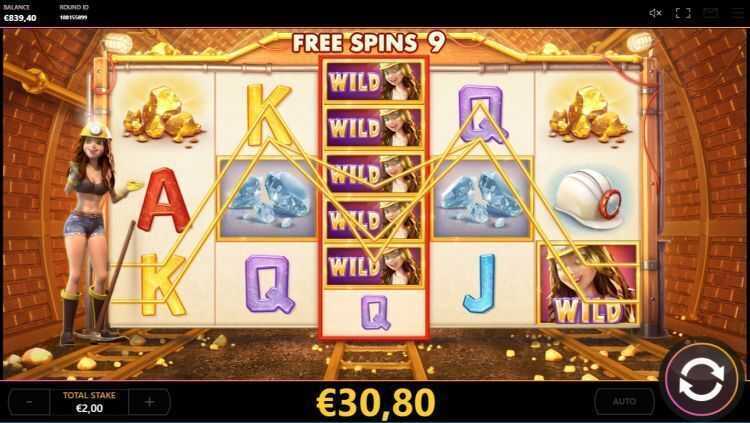
Task: Click the Free Spins 9 counter
Action: tap(369, 43)
